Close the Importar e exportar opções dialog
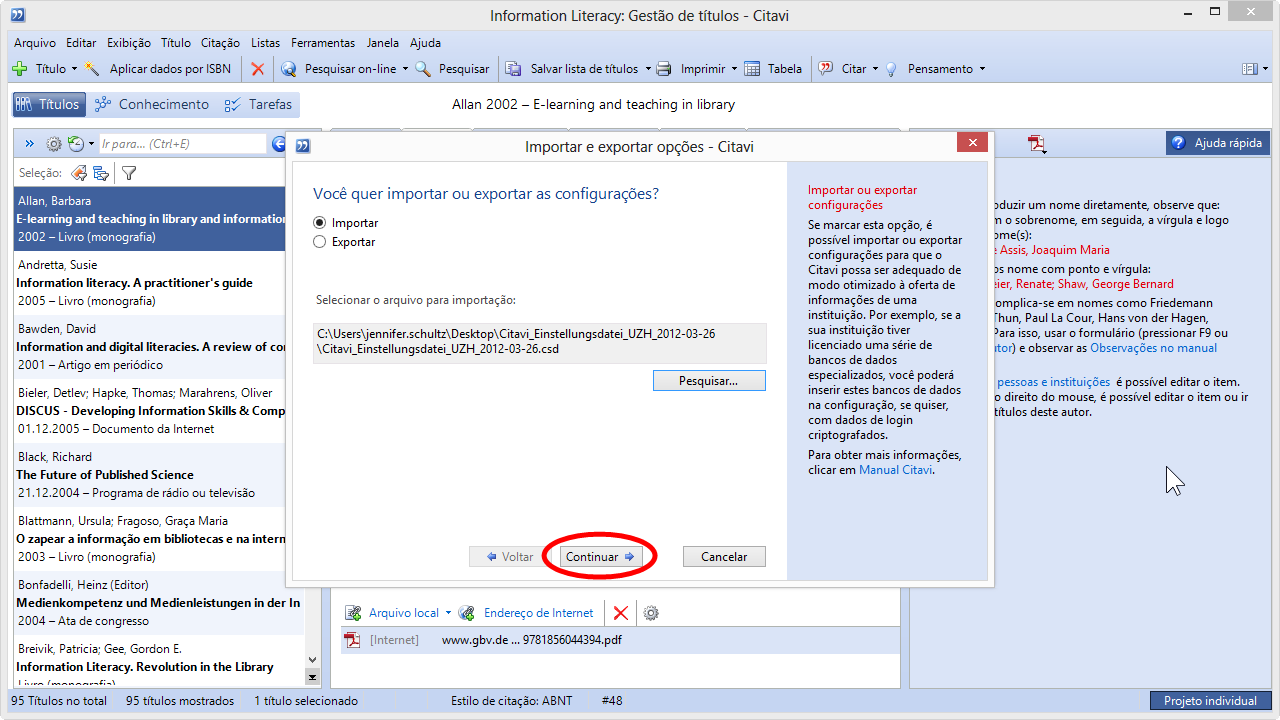 [972, 143]
